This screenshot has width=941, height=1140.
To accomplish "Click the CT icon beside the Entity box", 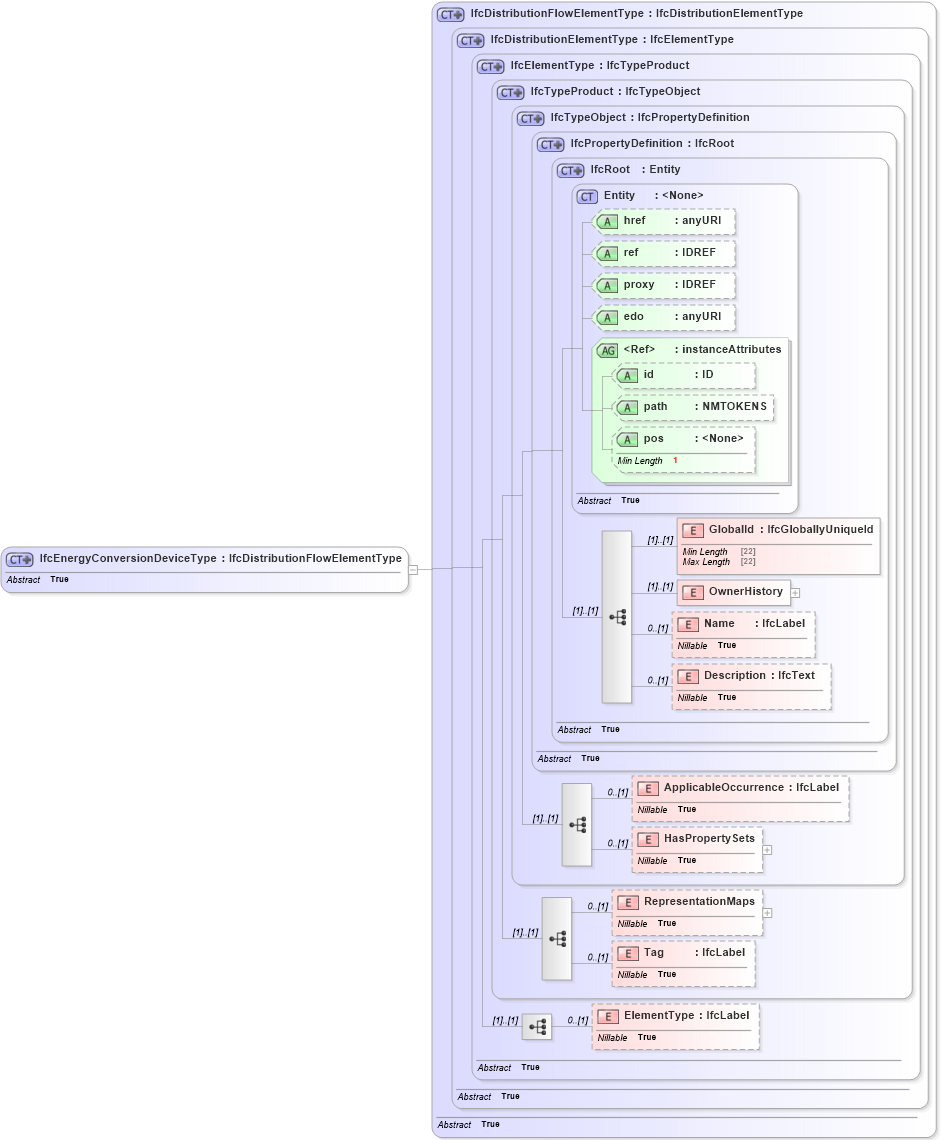I will [587, 196].
